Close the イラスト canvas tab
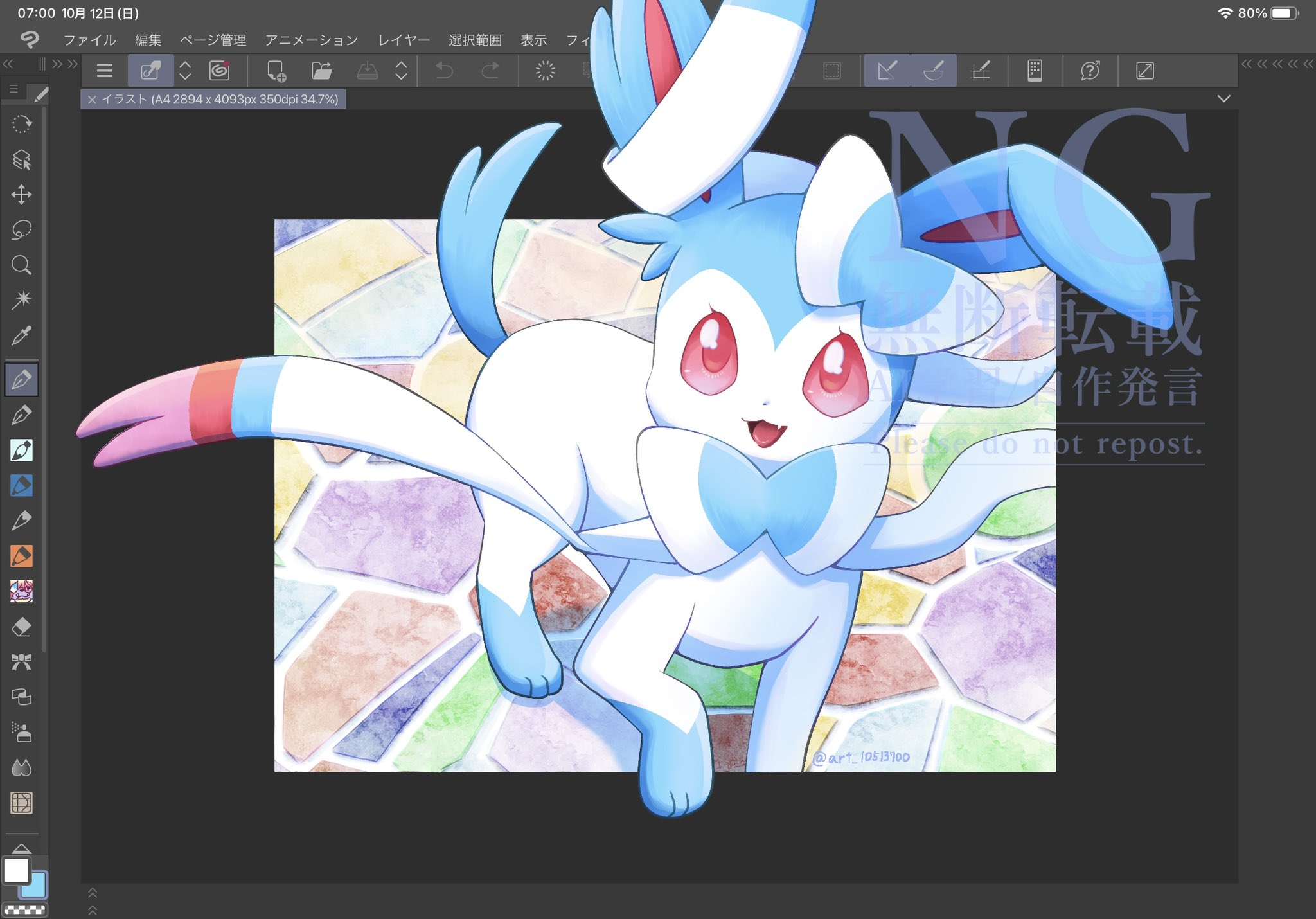This screenshot has width=1316, height=919. pos(92,100)
